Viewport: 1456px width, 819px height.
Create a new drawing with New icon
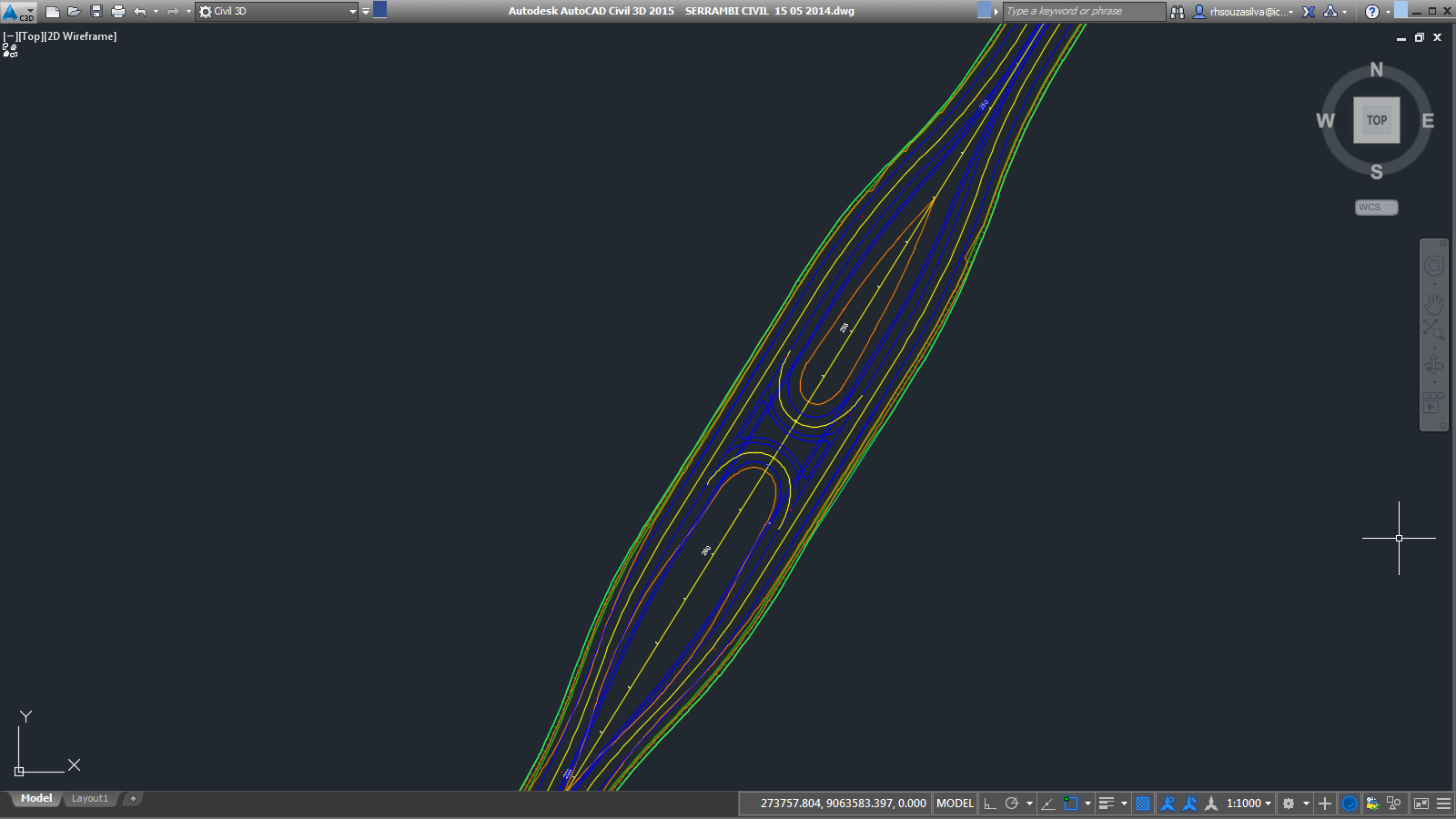[x=53, y=12]
